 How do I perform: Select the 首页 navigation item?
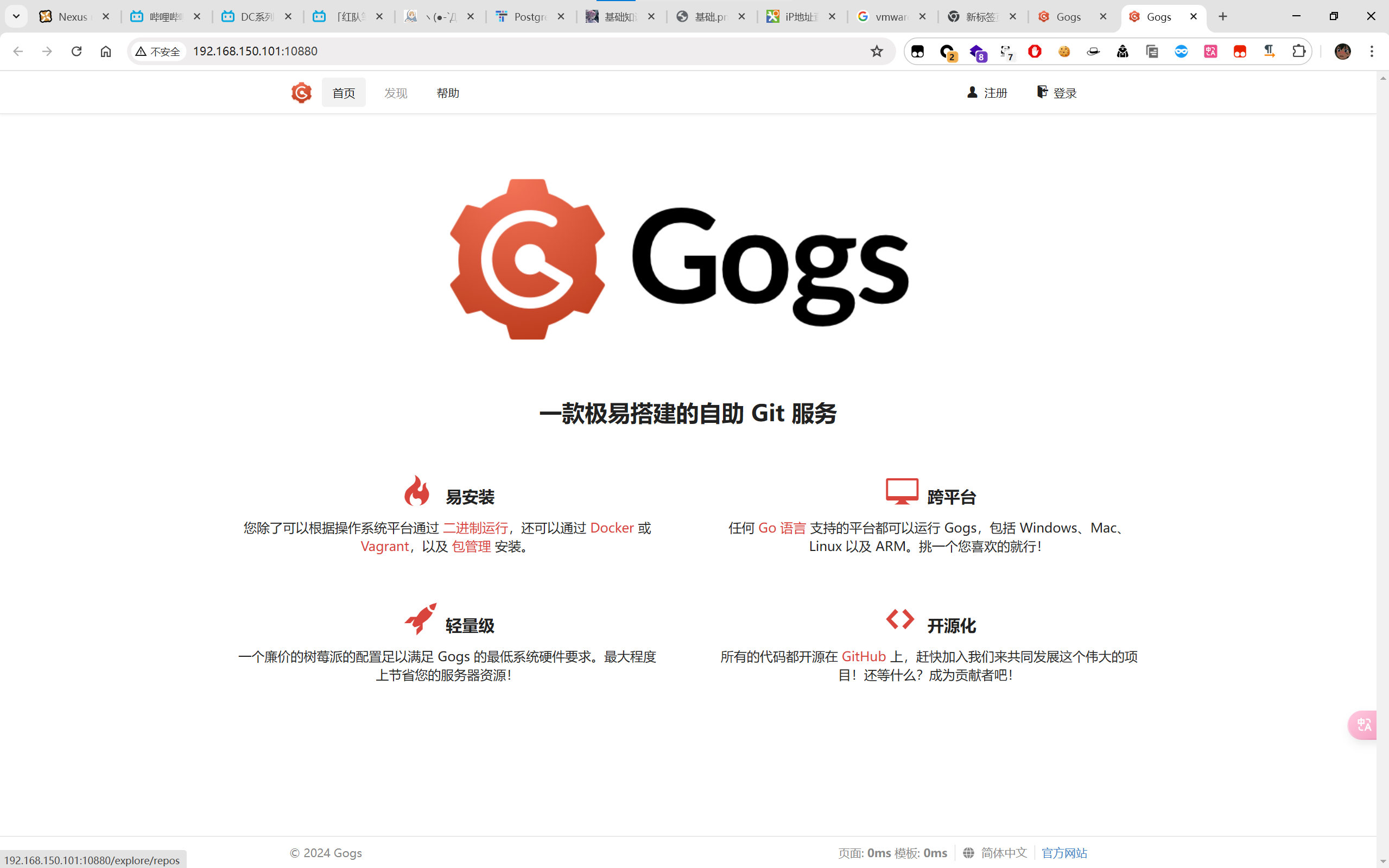coord(344,92)
